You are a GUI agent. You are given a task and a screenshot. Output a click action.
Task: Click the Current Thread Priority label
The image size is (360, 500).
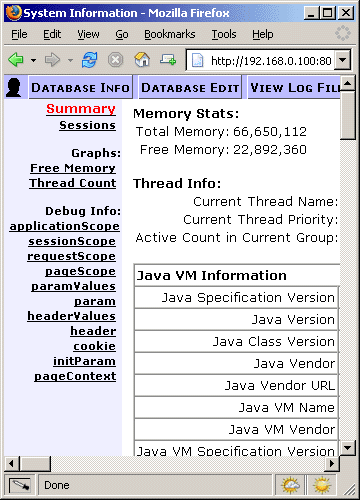click(261, 220)
